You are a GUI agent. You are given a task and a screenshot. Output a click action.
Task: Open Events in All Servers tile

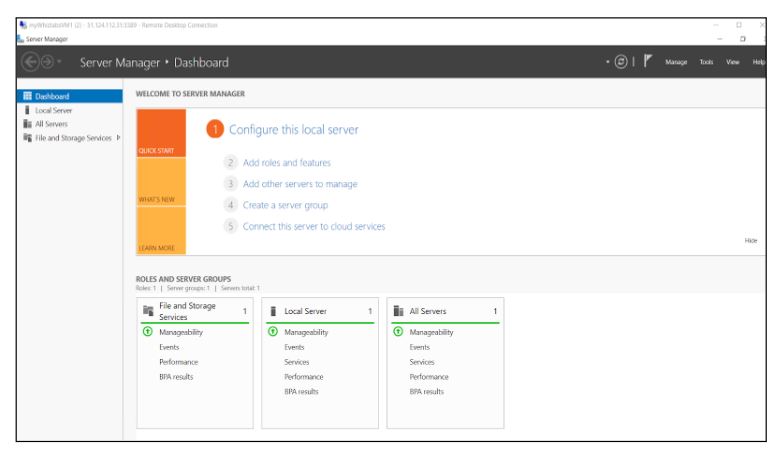click(x=419, y=347)
